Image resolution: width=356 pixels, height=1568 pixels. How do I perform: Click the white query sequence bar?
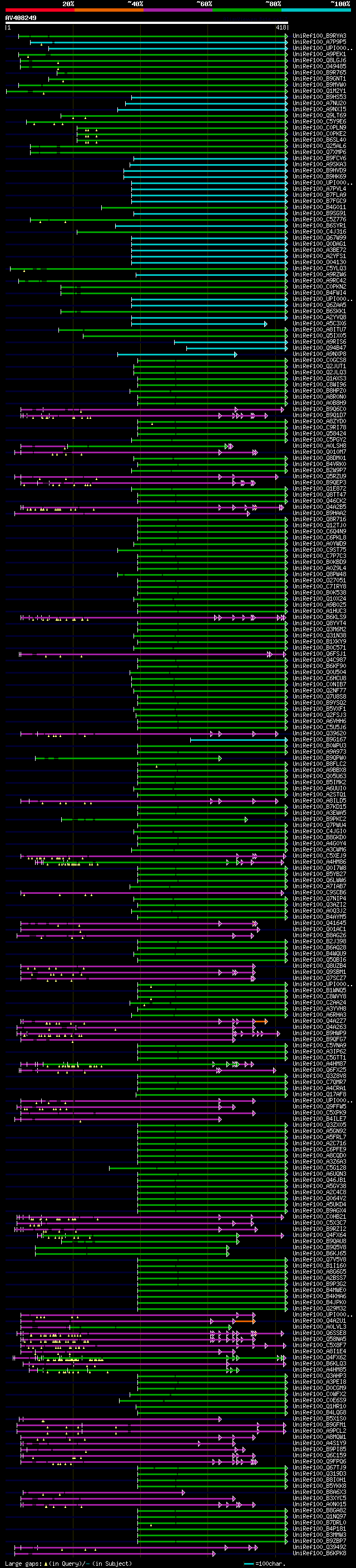(147, 23)
